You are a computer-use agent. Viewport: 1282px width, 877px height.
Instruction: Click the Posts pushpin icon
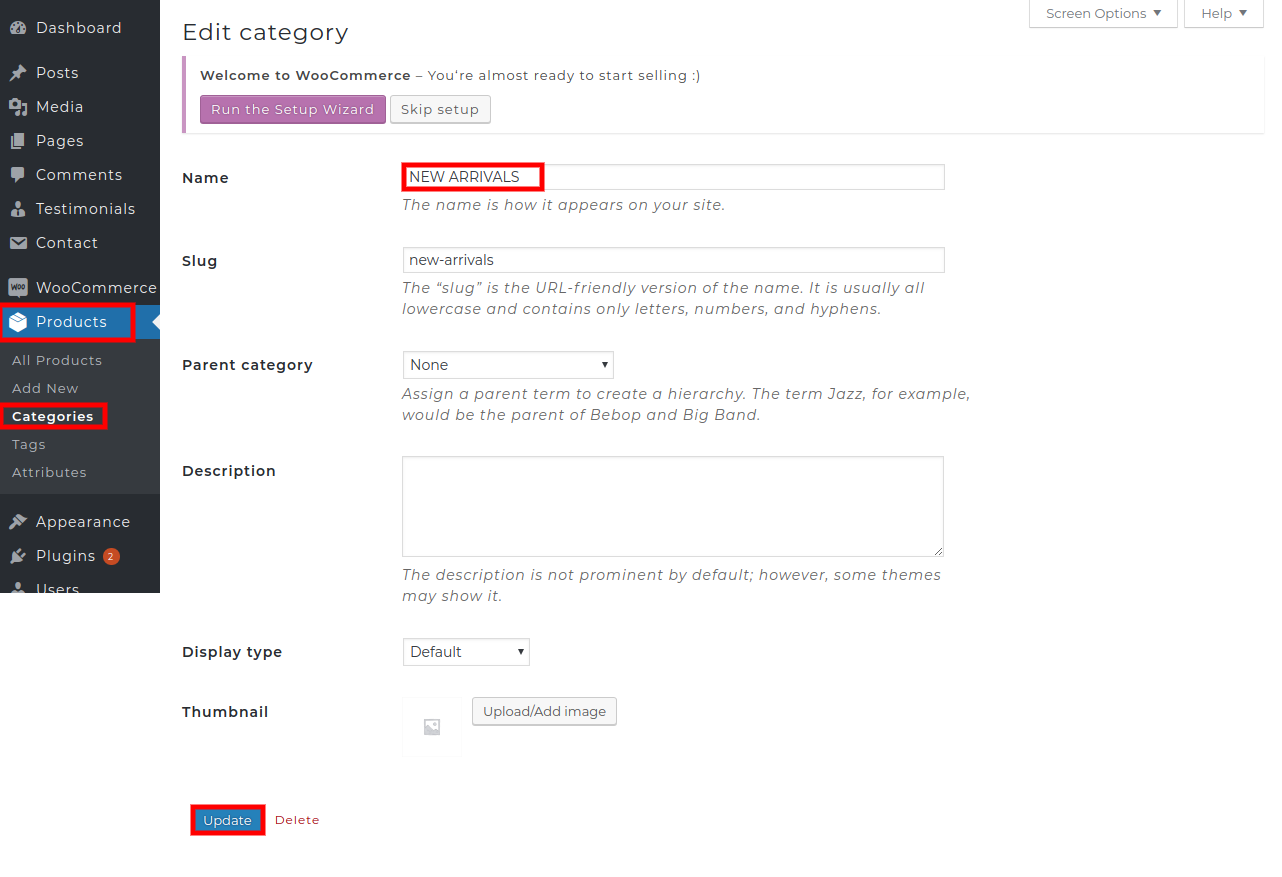18,73
